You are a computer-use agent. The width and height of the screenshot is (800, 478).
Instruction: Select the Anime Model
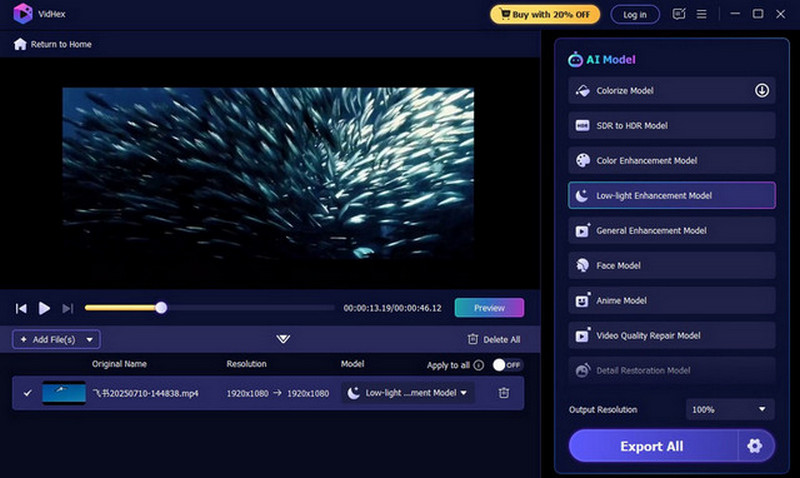coord(672,301)
